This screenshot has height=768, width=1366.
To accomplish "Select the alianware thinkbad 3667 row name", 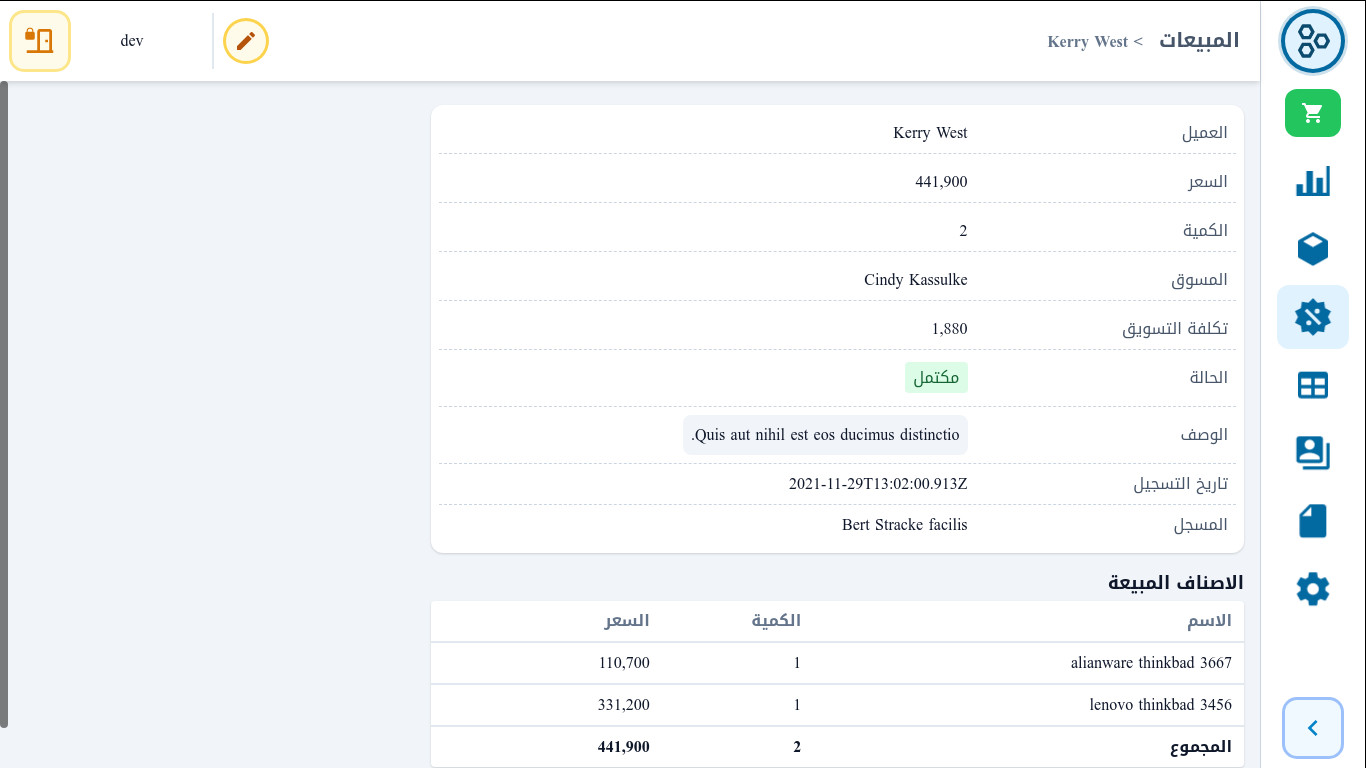I will coord(1151,663).
